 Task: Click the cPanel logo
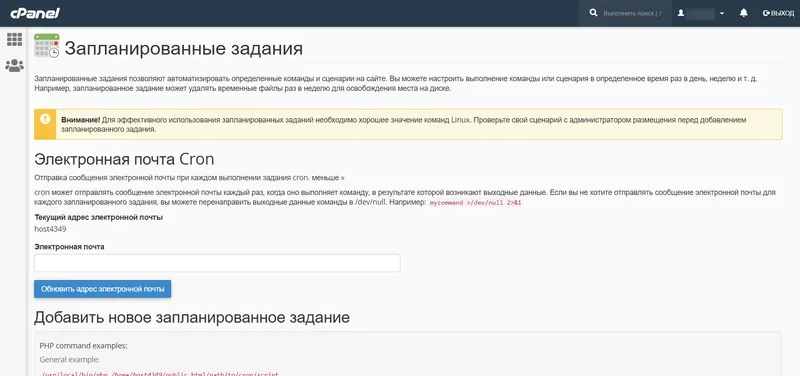coord(35,13)
